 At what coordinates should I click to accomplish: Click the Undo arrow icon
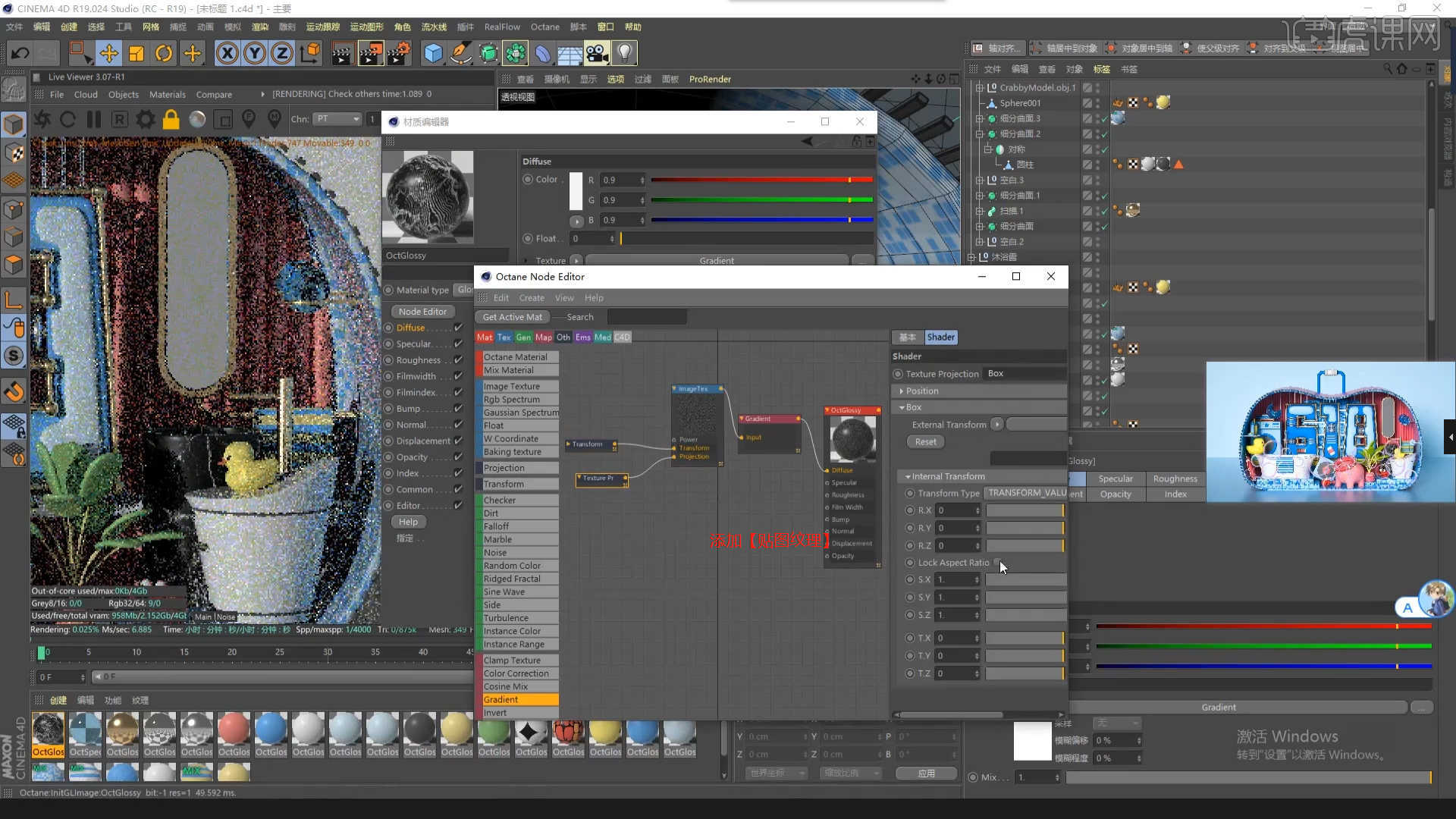[20, 53]
